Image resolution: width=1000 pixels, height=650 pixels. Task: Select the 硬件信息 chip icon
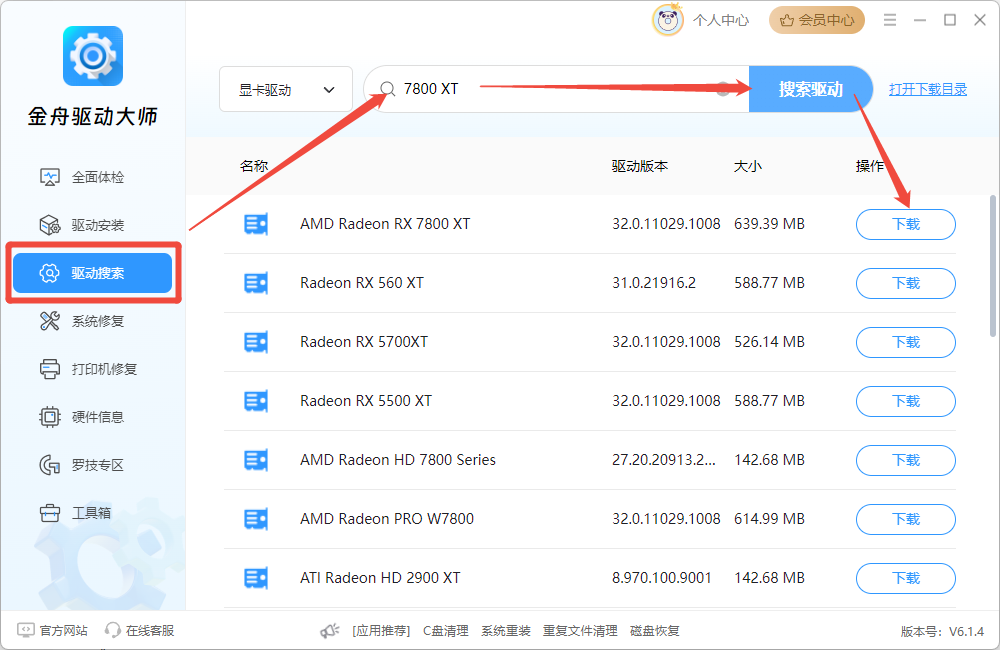coord(50,417)
